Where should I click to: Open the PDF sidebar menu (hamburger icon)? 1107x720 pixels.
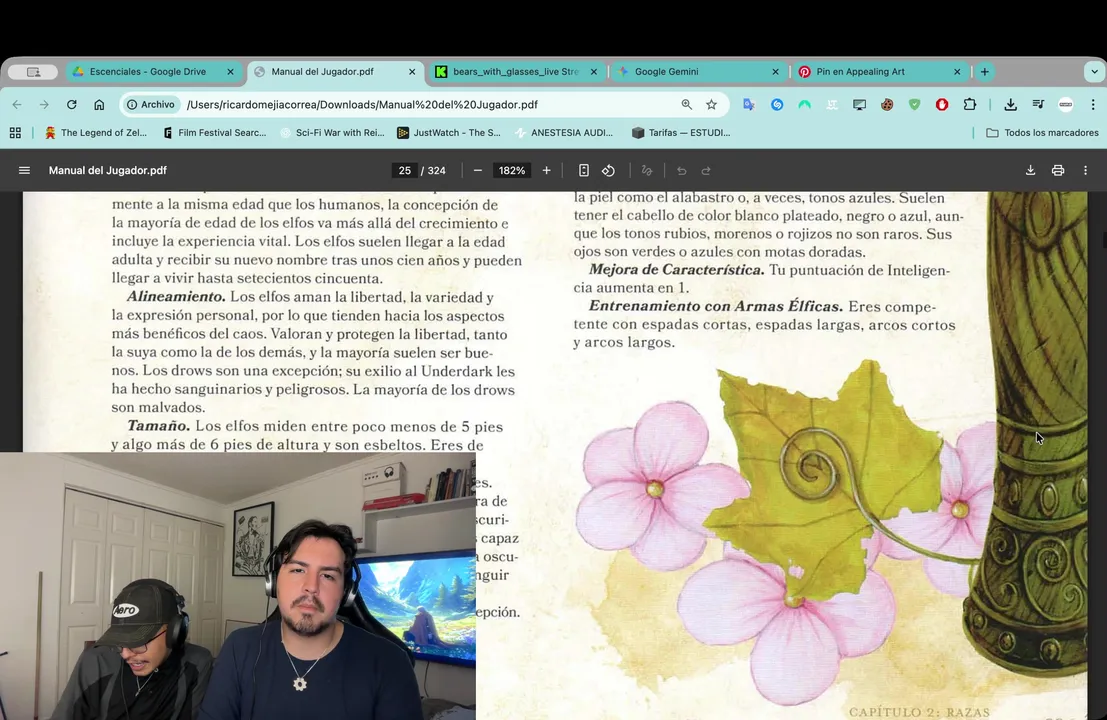click(24, 170)
